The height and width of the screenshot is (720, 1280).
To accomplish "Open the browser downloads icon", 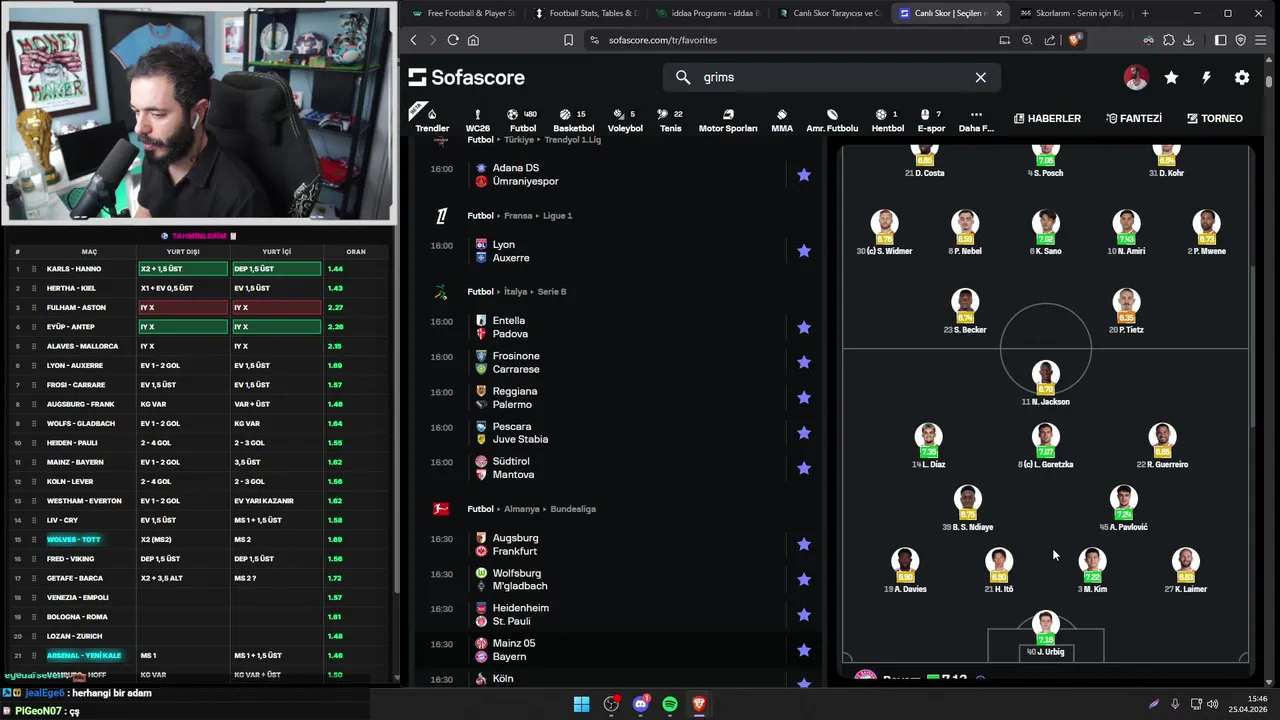I will tap(1189, 40).
